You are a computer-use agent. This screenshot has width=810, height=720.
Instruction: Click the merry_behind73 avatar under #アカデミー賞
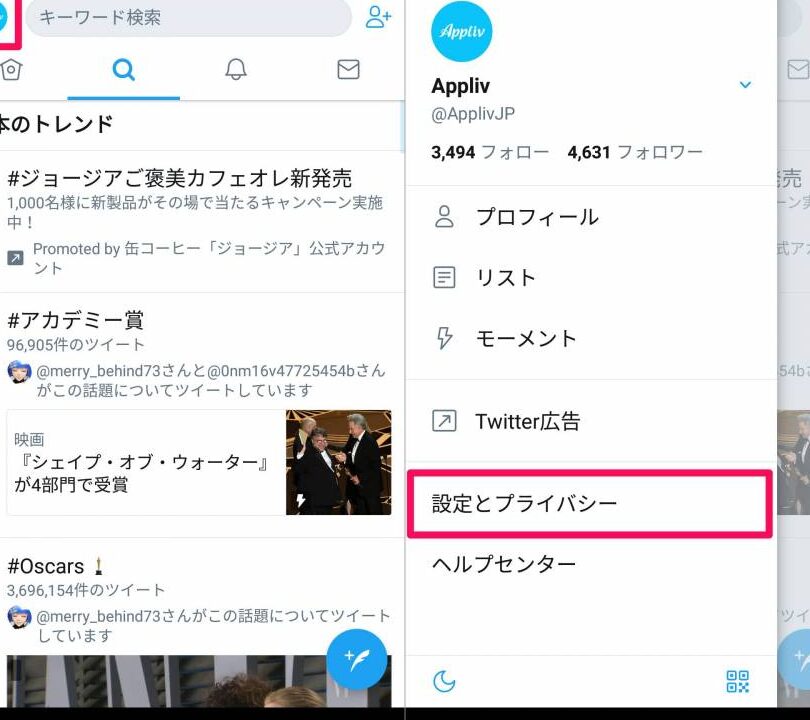pyautogui.click(x=20, y=372)
